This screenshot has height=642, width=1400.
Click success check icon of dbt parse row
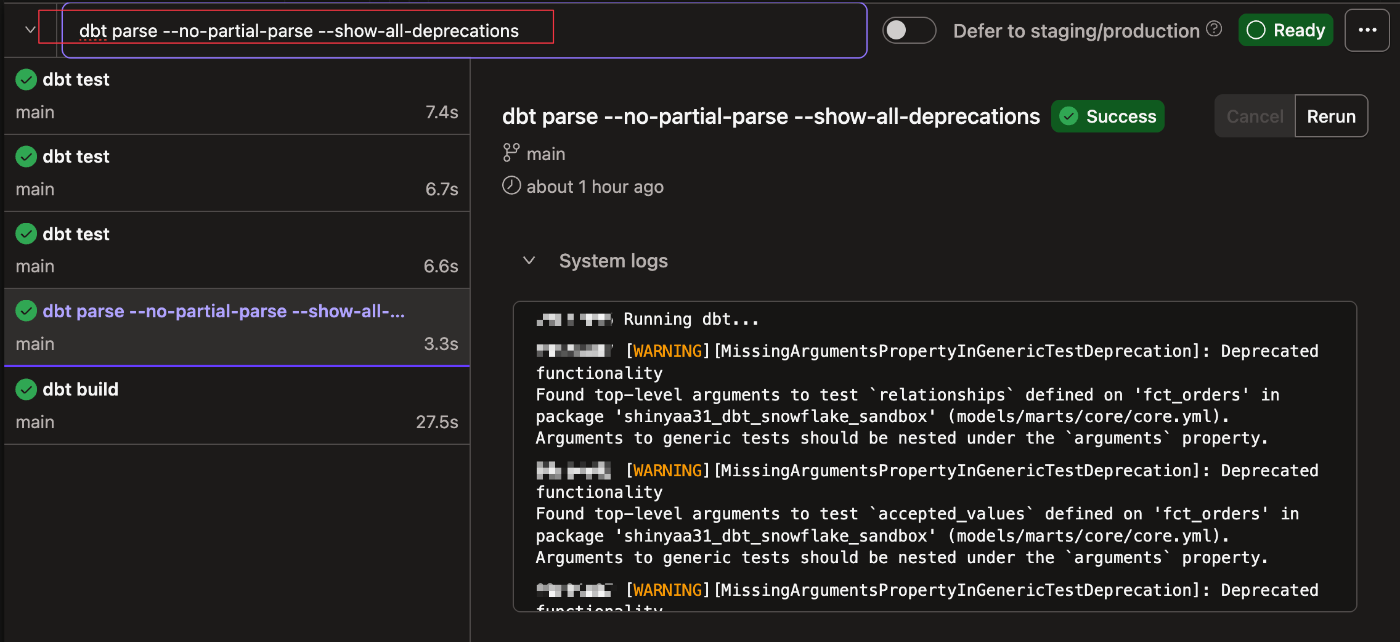pos(26,311)
